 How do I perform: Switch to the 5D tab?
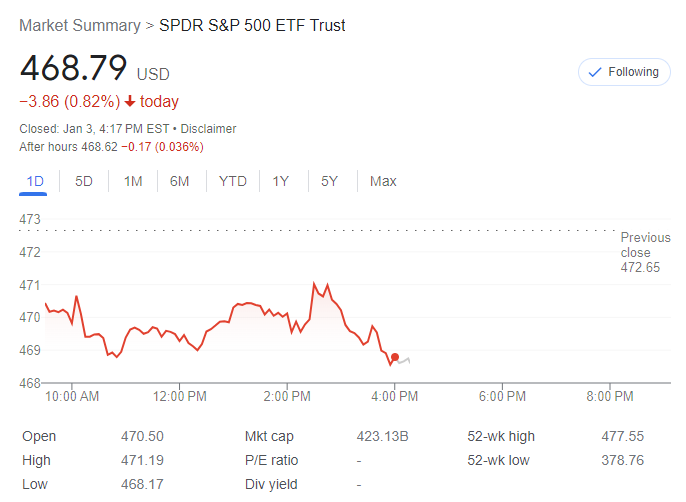(x=84, y=181)
